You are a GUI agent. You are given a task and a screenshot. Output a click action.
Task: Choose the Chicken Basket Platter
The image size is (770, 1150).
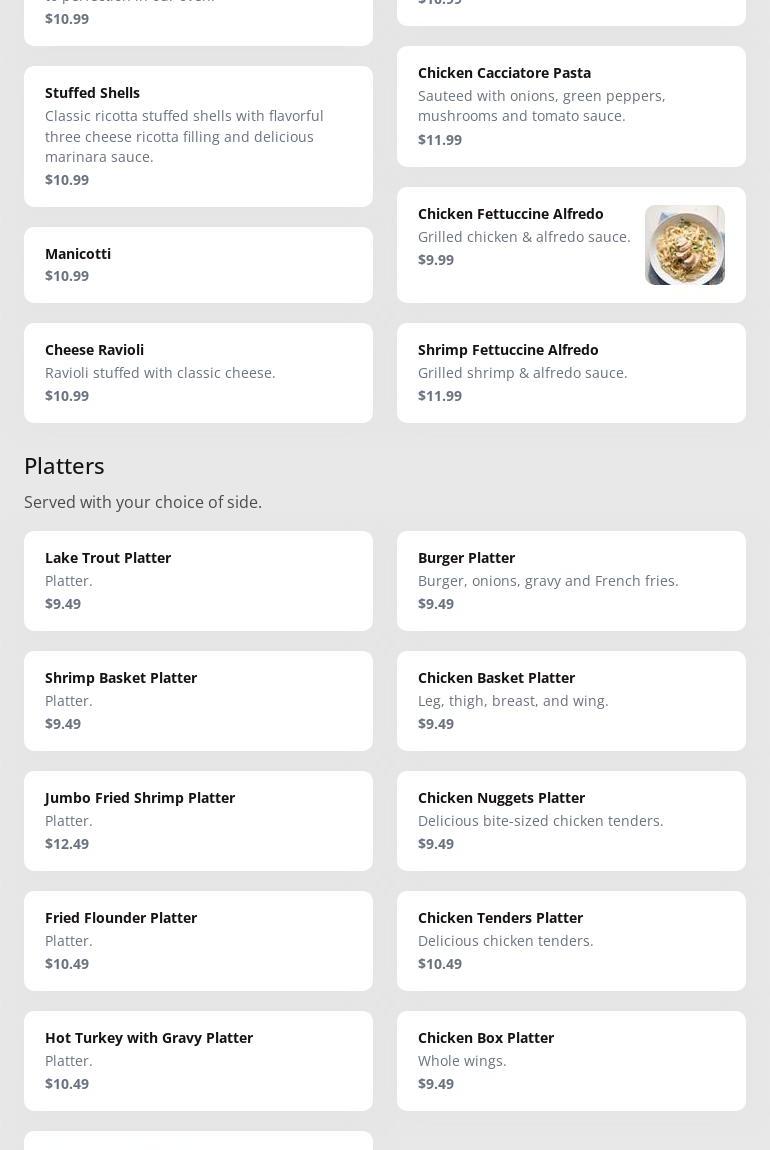click(x=571, y=700)
